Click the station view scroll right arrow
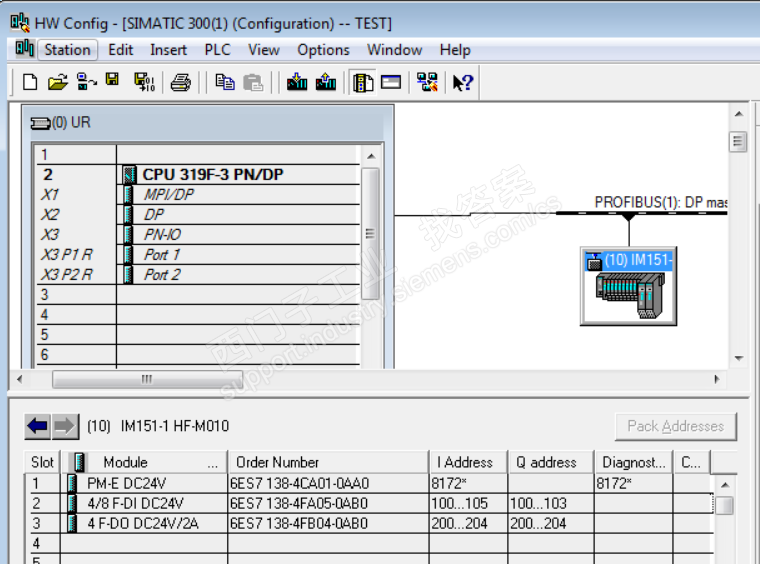 click(x=717, y=379)
